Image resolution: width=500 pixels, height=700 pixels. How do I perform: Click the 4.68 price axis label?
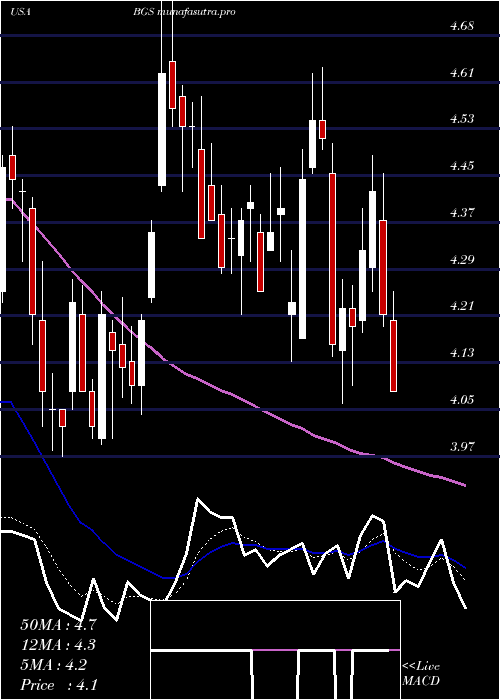click(462, 26)
